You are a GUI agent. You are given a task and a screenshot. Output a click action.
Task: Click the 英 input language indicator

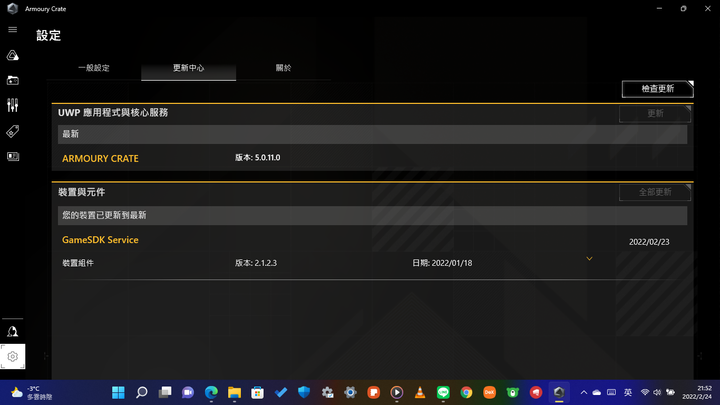[628, 392]
